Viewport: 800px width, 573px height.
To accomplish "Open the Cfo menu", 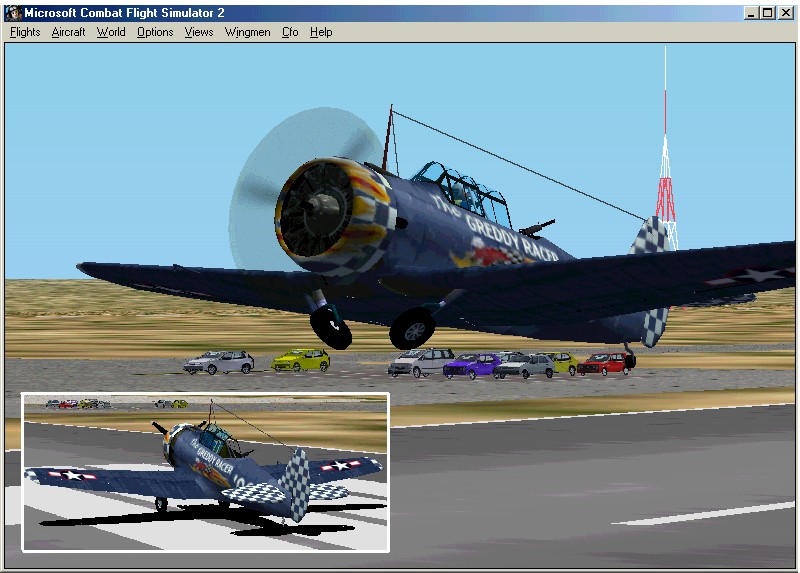I will tap(290, 32).
